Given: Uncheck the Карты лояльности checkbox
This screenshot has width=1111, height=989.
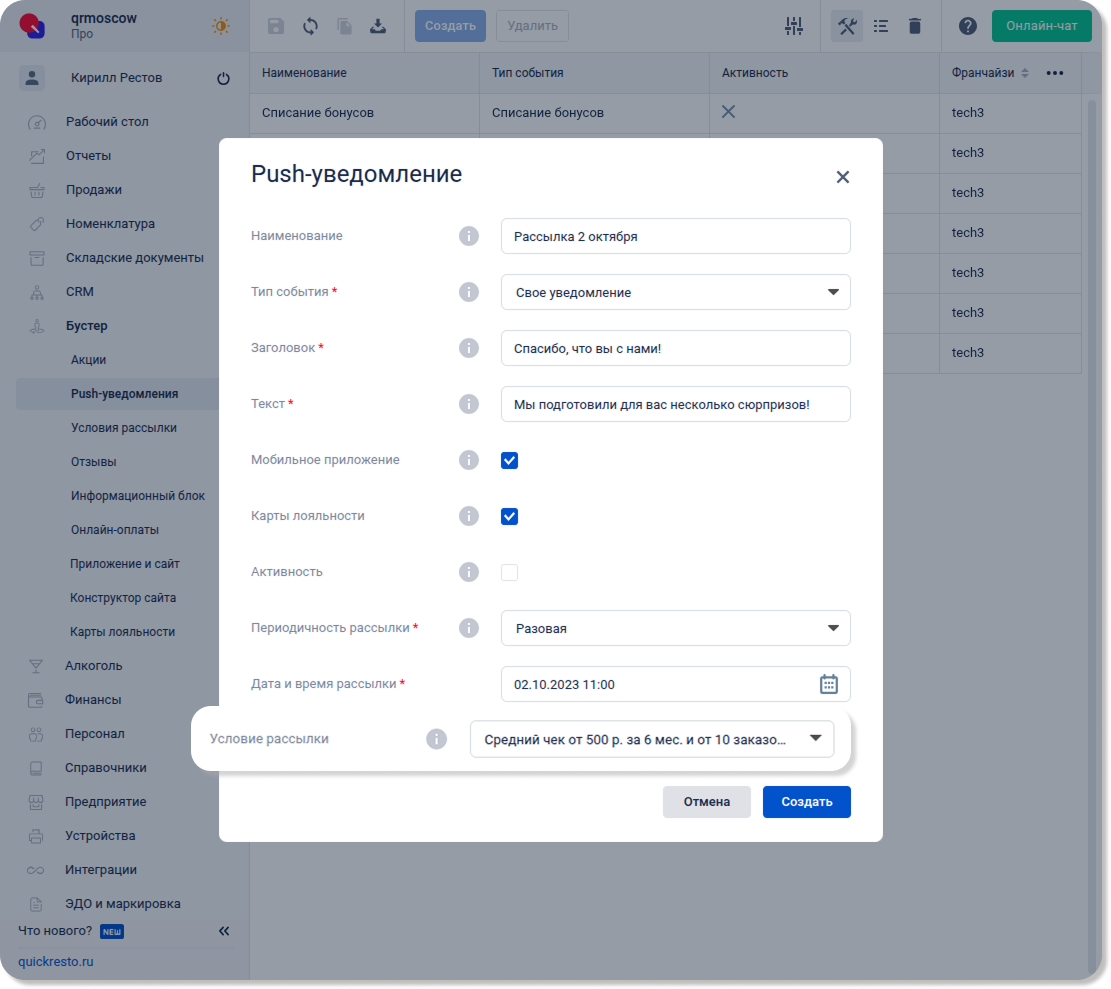Looking at the screenshot, I should click(509, 516).
